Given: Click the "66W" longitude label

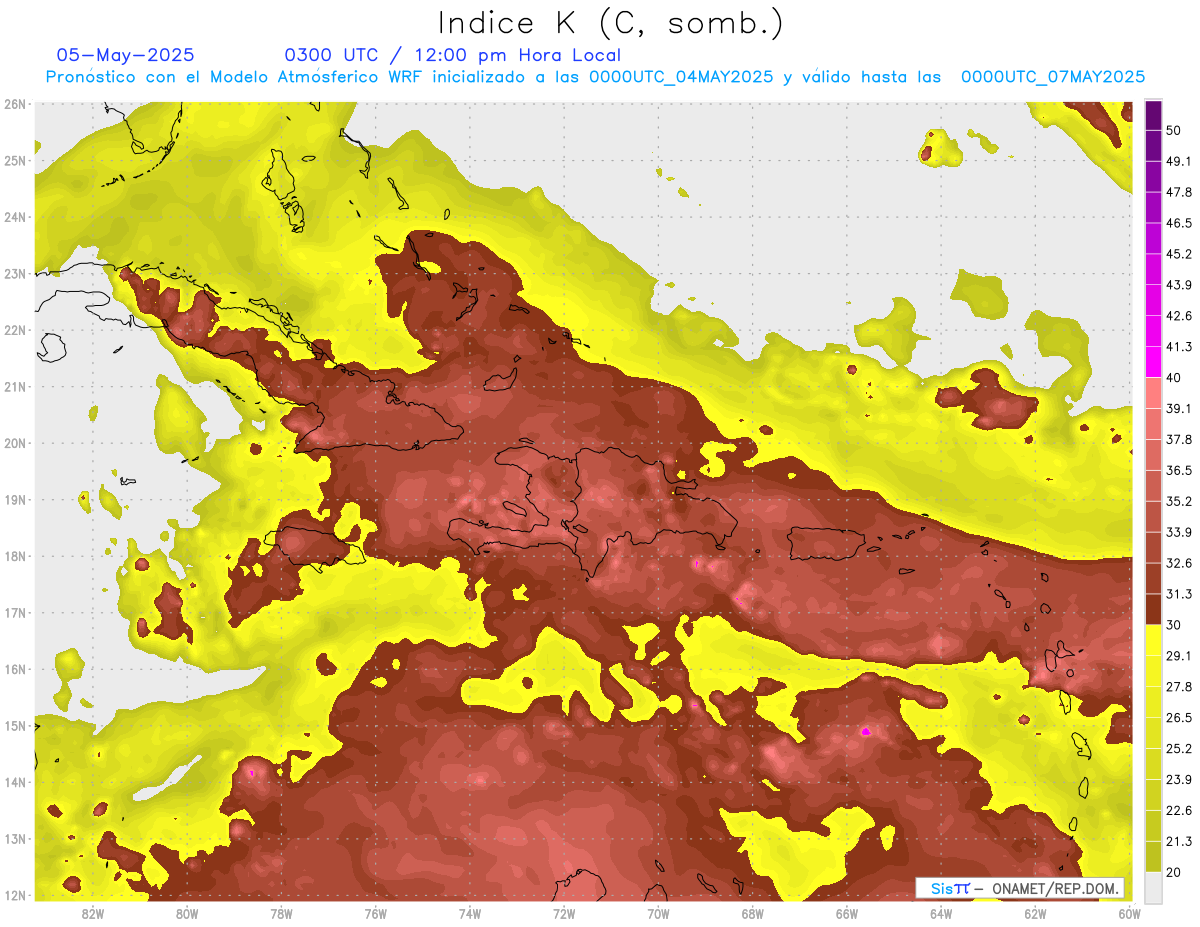Looking at the screenshot, I should pos(846,913).
